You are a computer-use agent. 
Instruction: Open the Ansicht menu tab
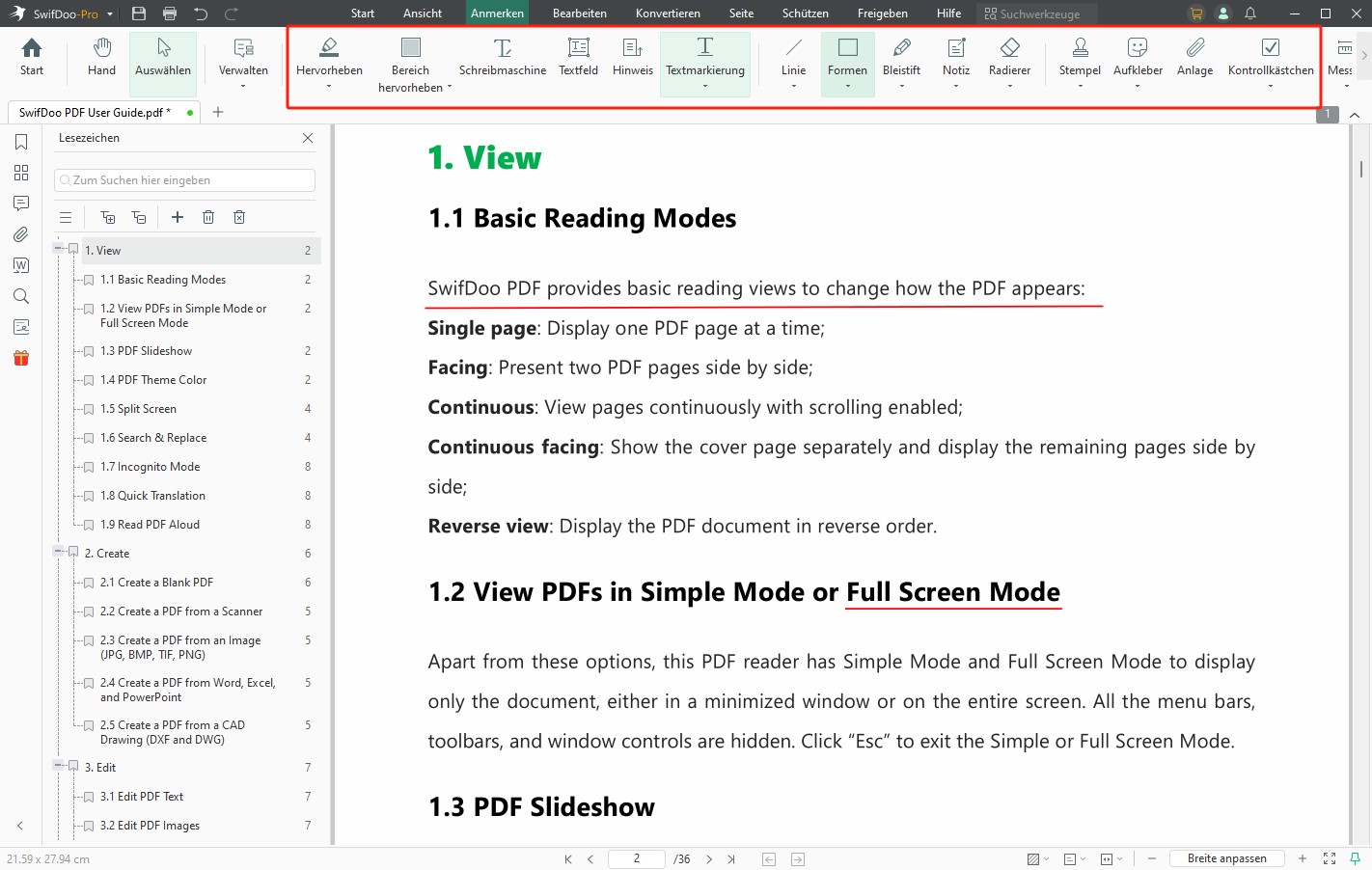tap(423, 14)
